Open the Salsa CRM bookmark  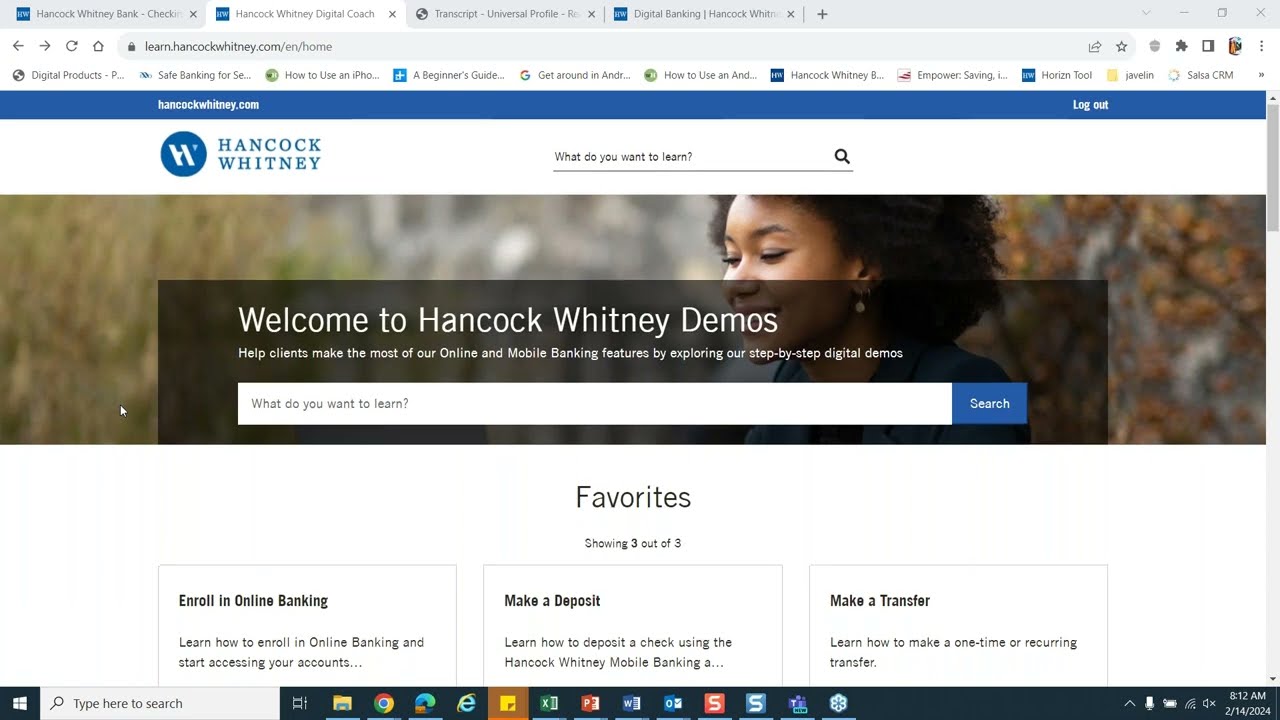tap(1201, 75)
